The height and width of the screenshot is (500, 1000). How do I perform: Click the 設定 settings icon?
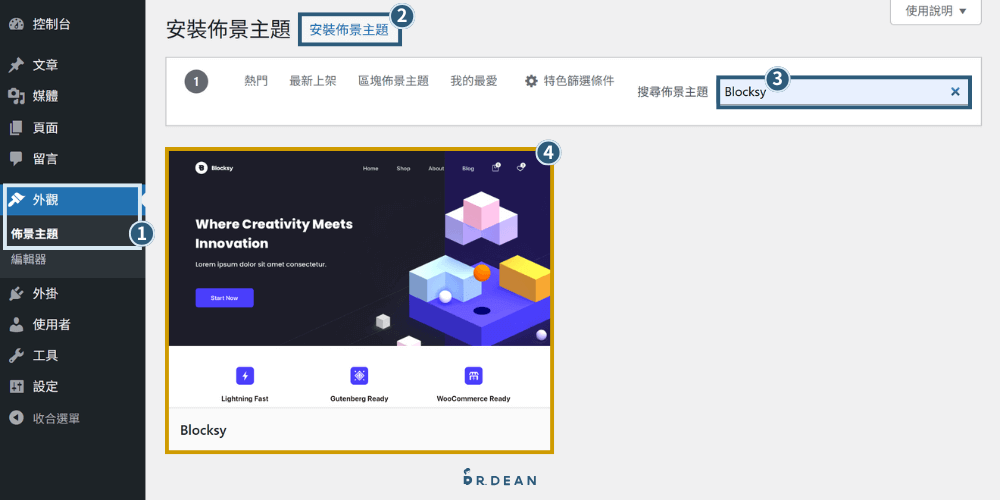(17, 386)
